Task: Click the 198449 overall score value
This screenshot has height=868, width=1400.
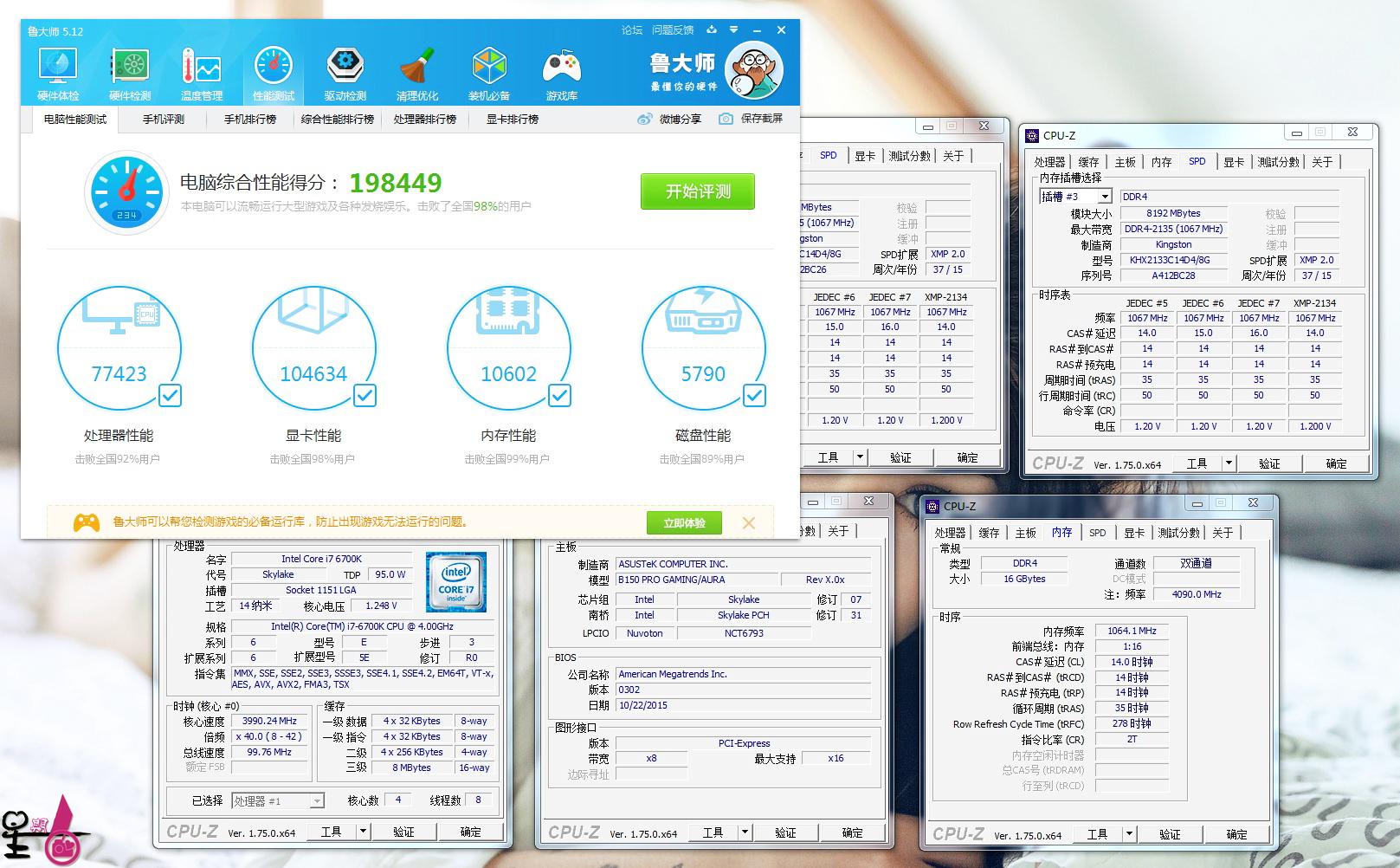Action: pos(396,183)
